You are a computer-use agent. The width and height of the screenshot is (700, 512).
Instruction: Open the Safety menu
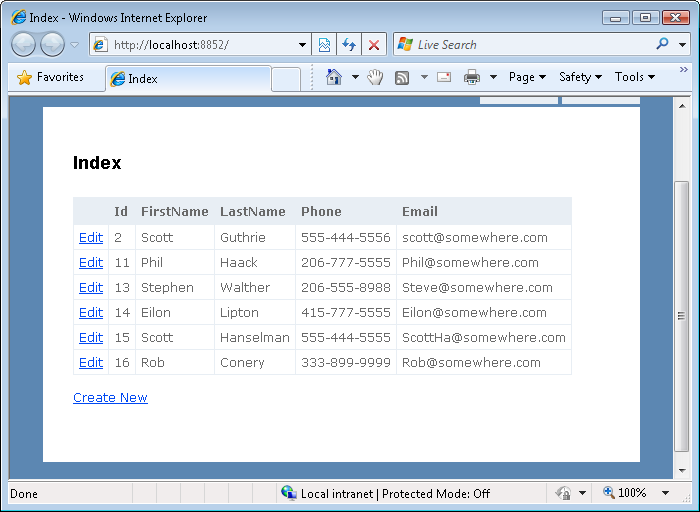(580, 77)
